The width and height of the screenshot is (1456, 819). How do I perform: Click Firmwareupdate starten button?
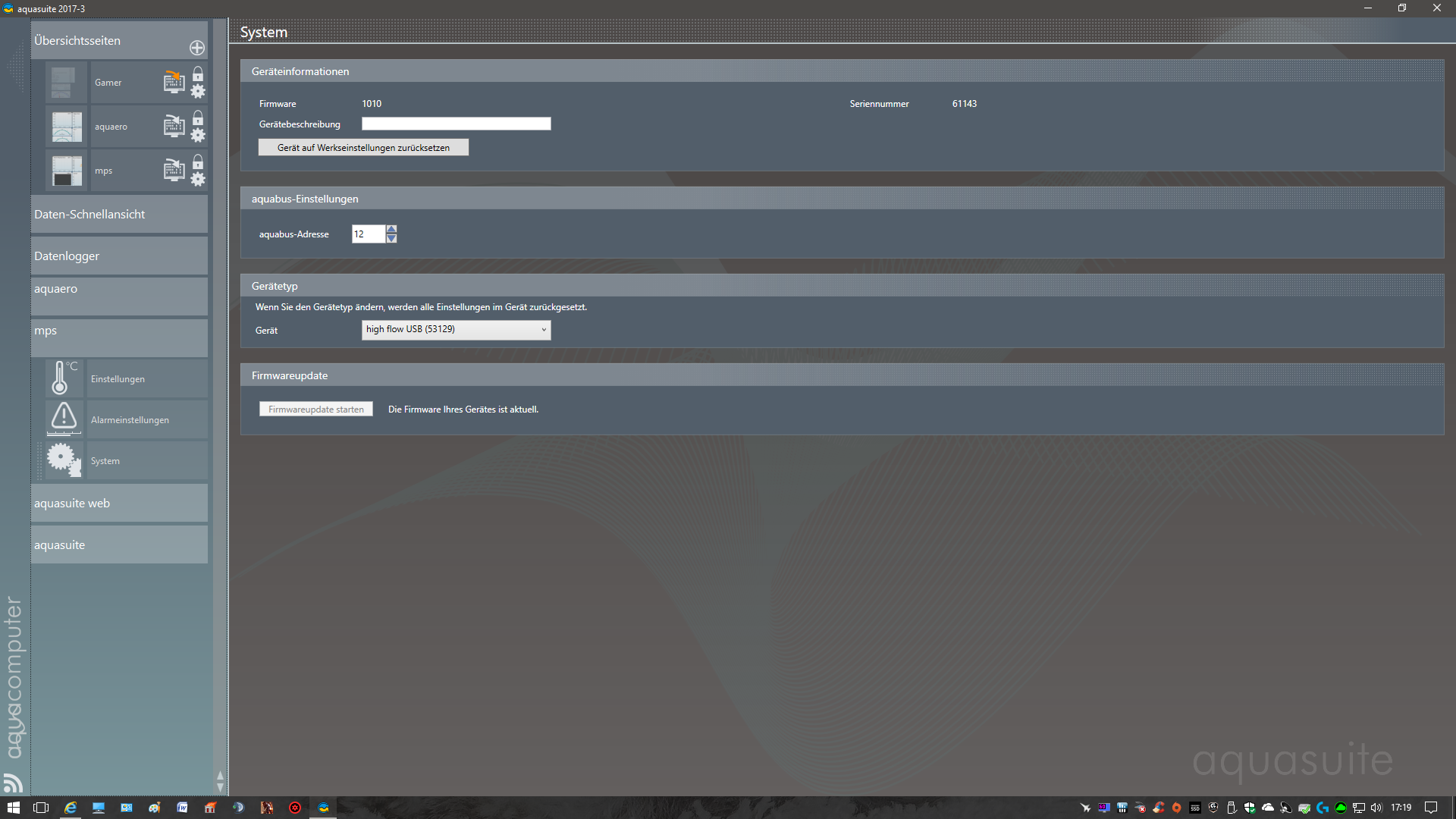pyautogui.click(x=315, y=409)
